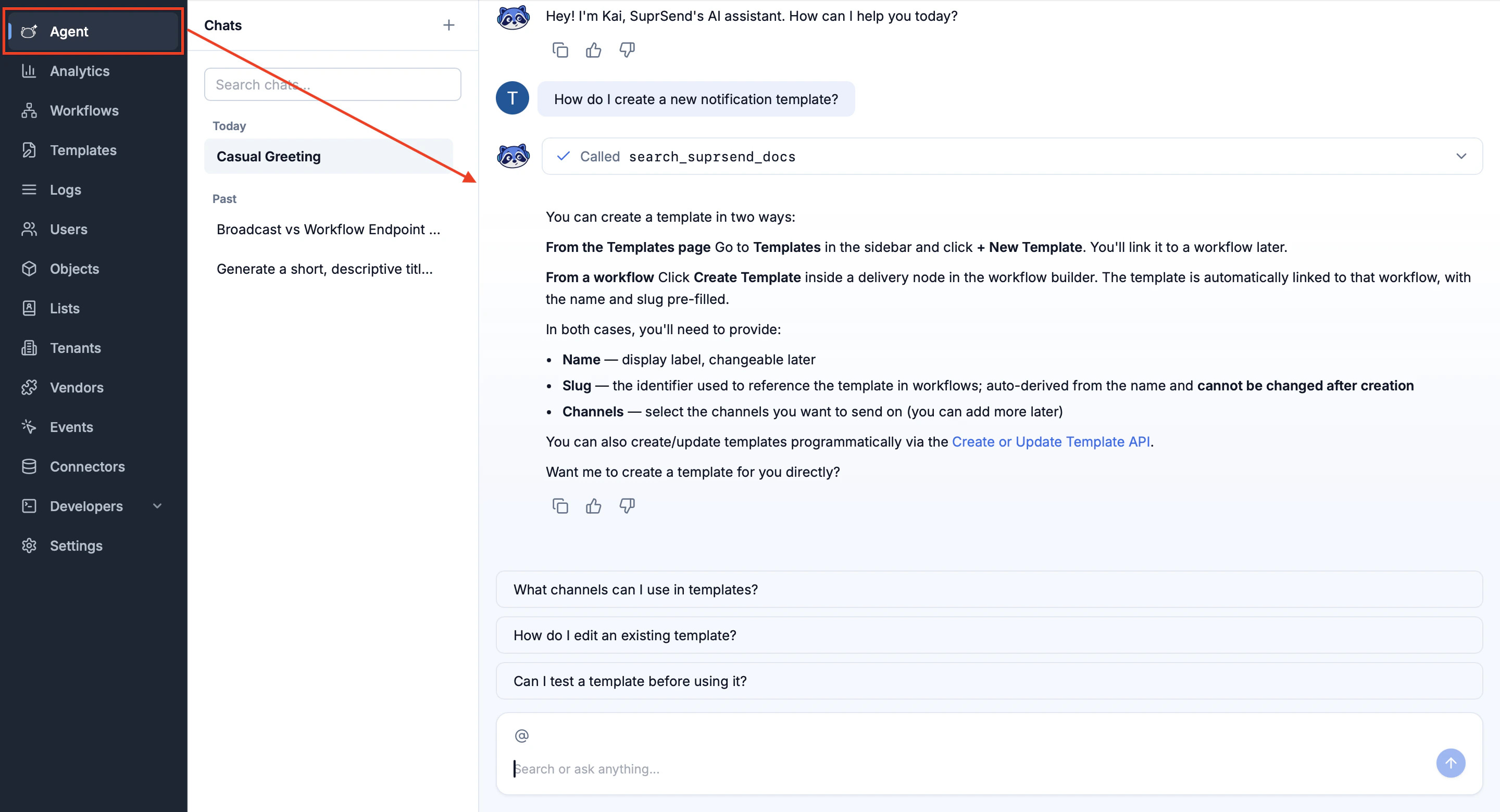Open the Agent section in the sidebar
Image resolution: width=1500 pixels, height=812 pixels.
93,31
